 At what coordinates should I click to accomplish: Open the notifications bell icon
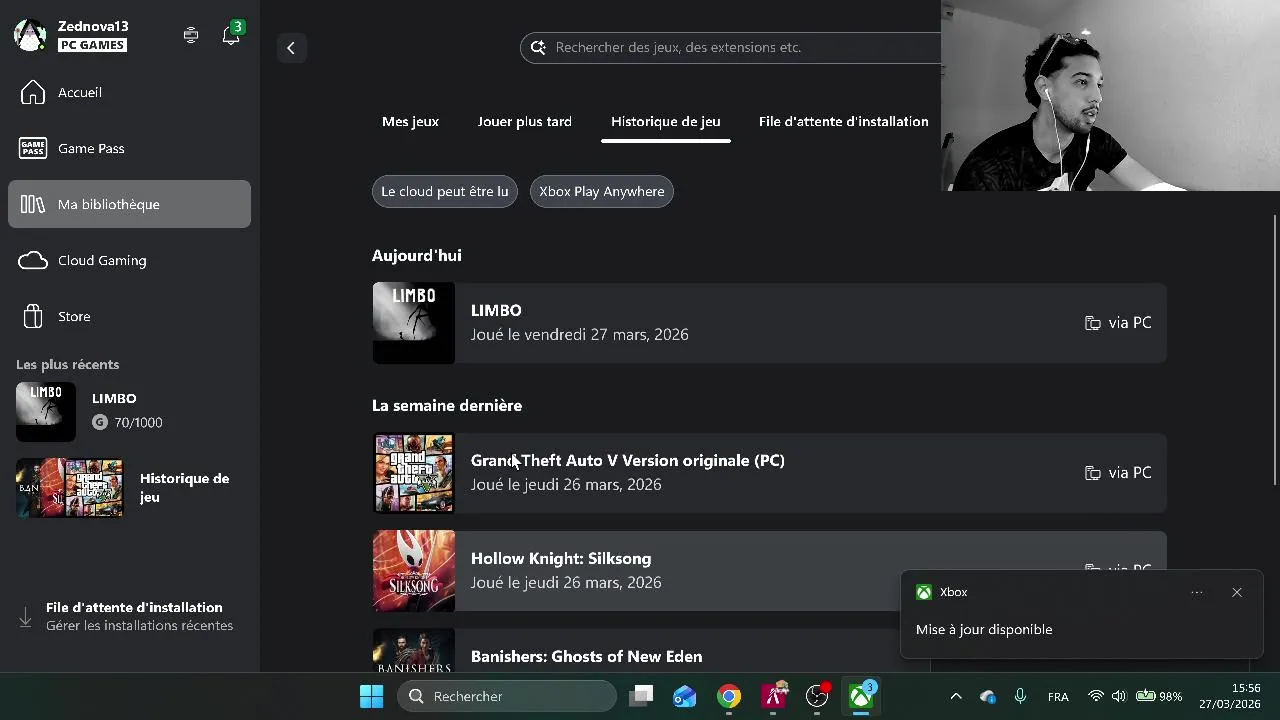tap(231, 35)
